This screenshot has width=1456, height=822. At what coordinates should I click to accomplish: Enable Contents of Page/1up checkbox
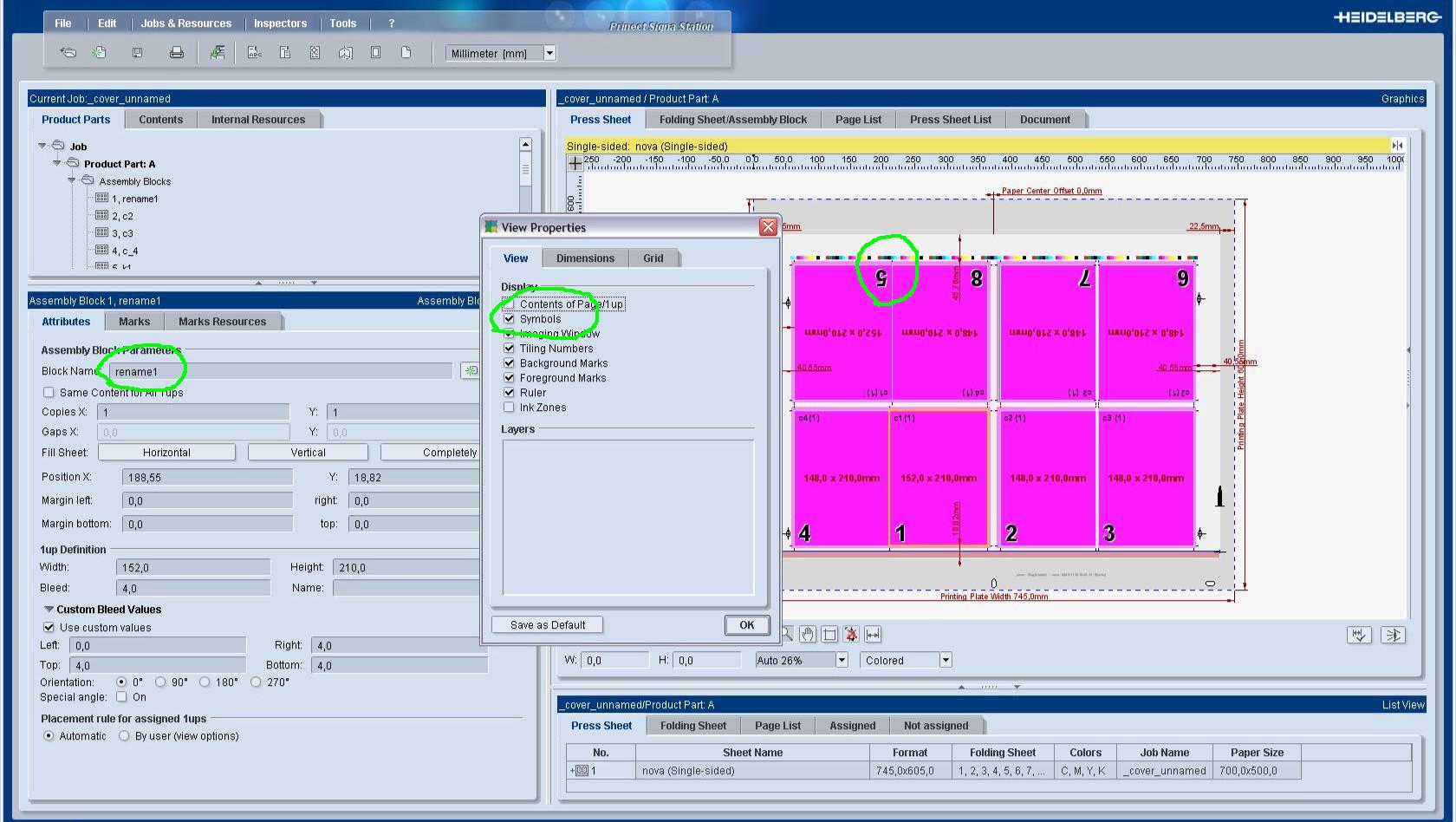tap(509, 304)
